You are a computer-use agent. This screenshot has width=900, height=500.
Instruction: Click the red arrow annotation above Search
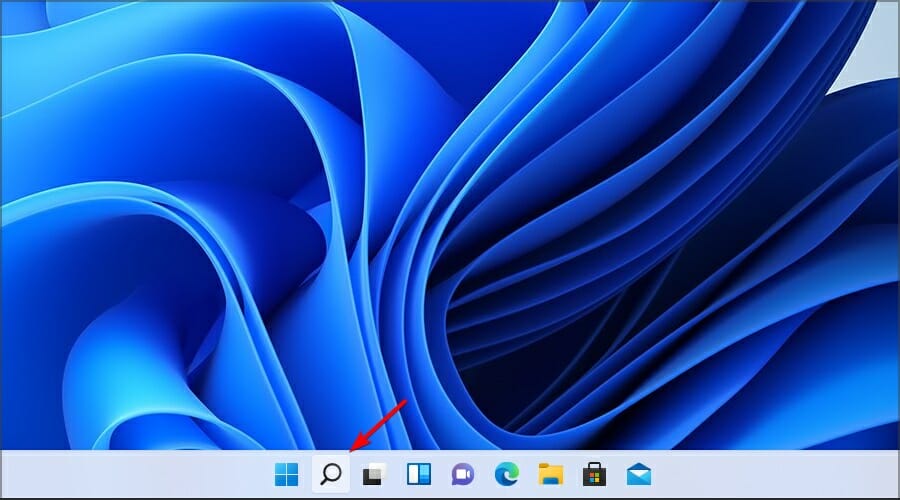(378, 425)
